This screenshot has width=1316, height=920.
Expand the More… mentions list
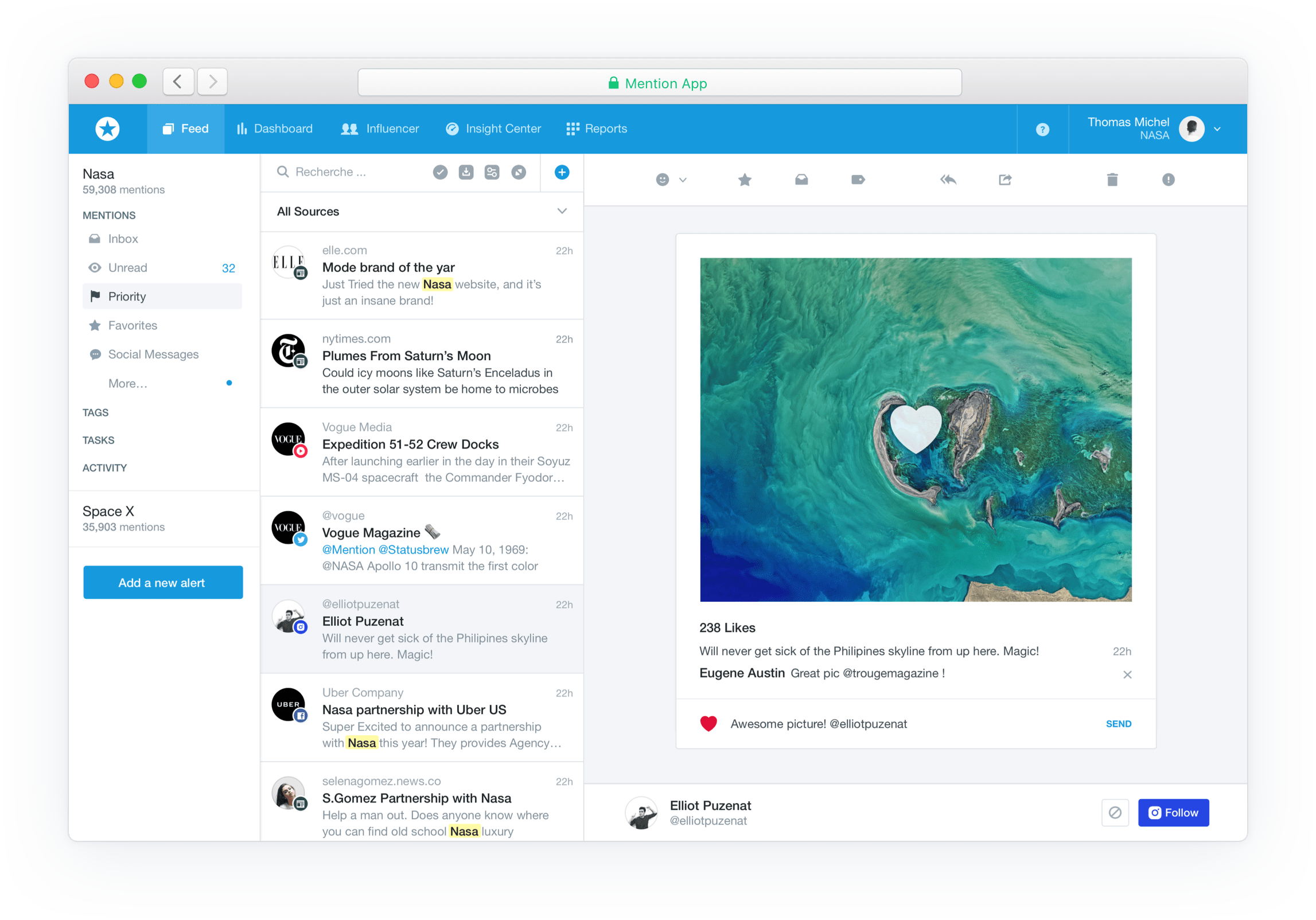click(127, 383)
